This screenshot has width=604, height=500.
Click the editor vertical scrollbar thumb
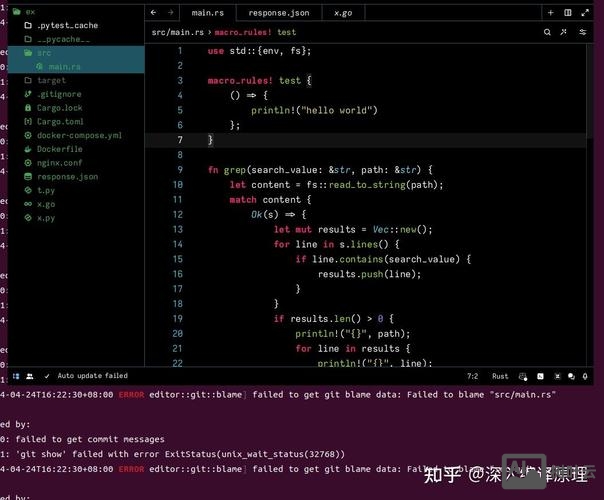coord(590,91)
